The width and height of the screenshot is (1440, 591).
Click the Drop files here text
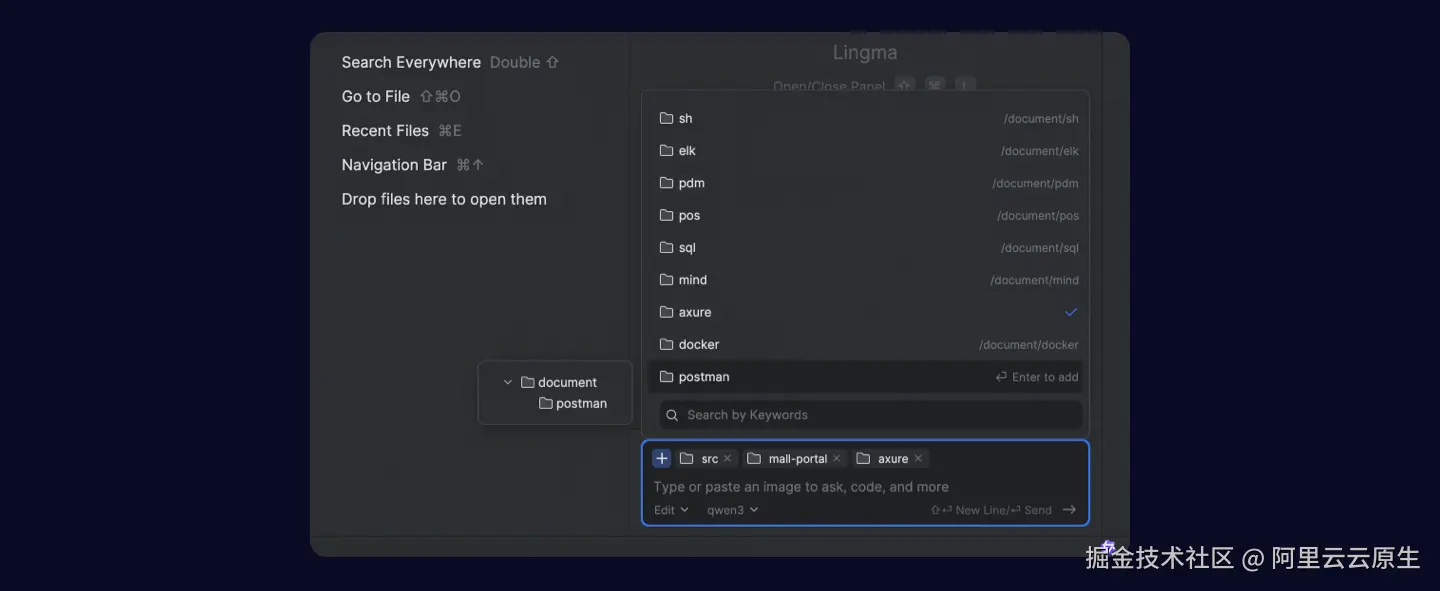pyautogui.click(x=444, y=199)
